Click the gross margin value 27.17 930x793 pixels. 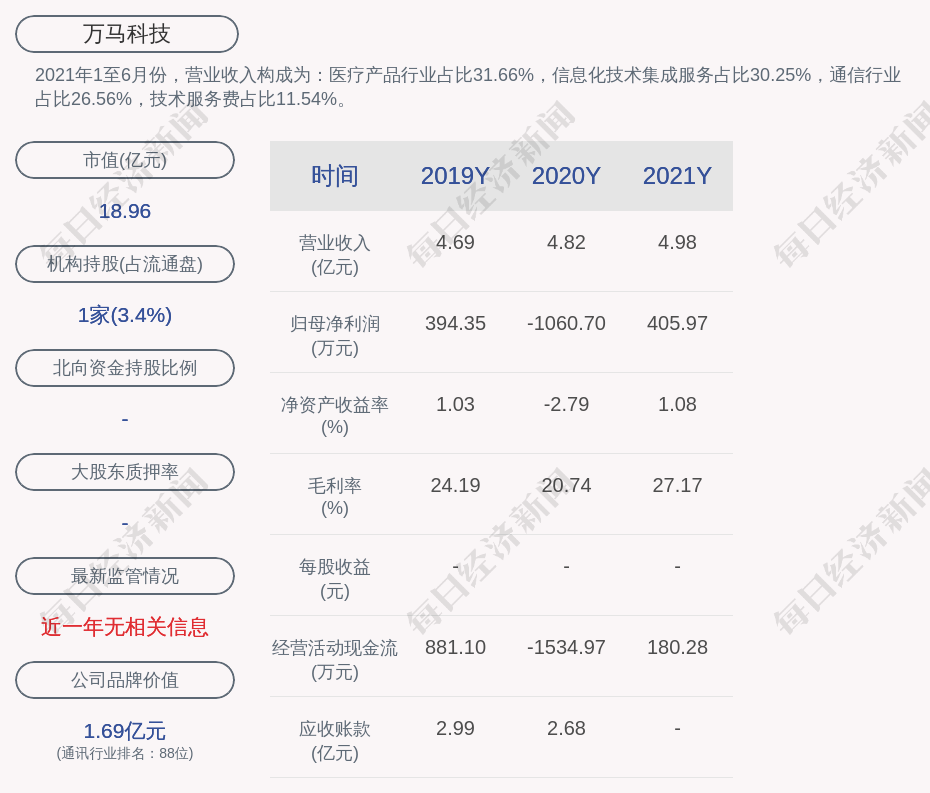[x=677, y=485]
